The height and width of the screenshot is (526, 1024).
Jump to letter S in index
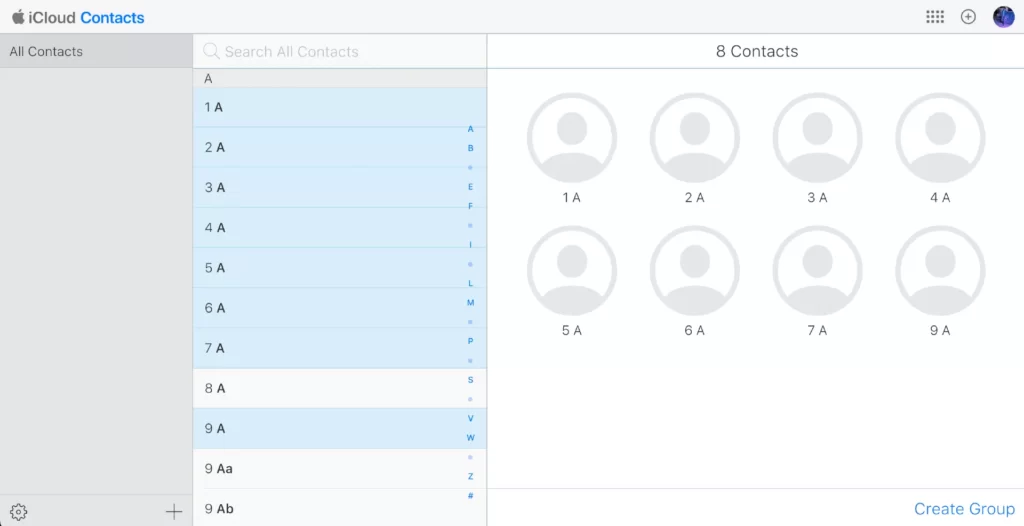(x=470, y=380)
